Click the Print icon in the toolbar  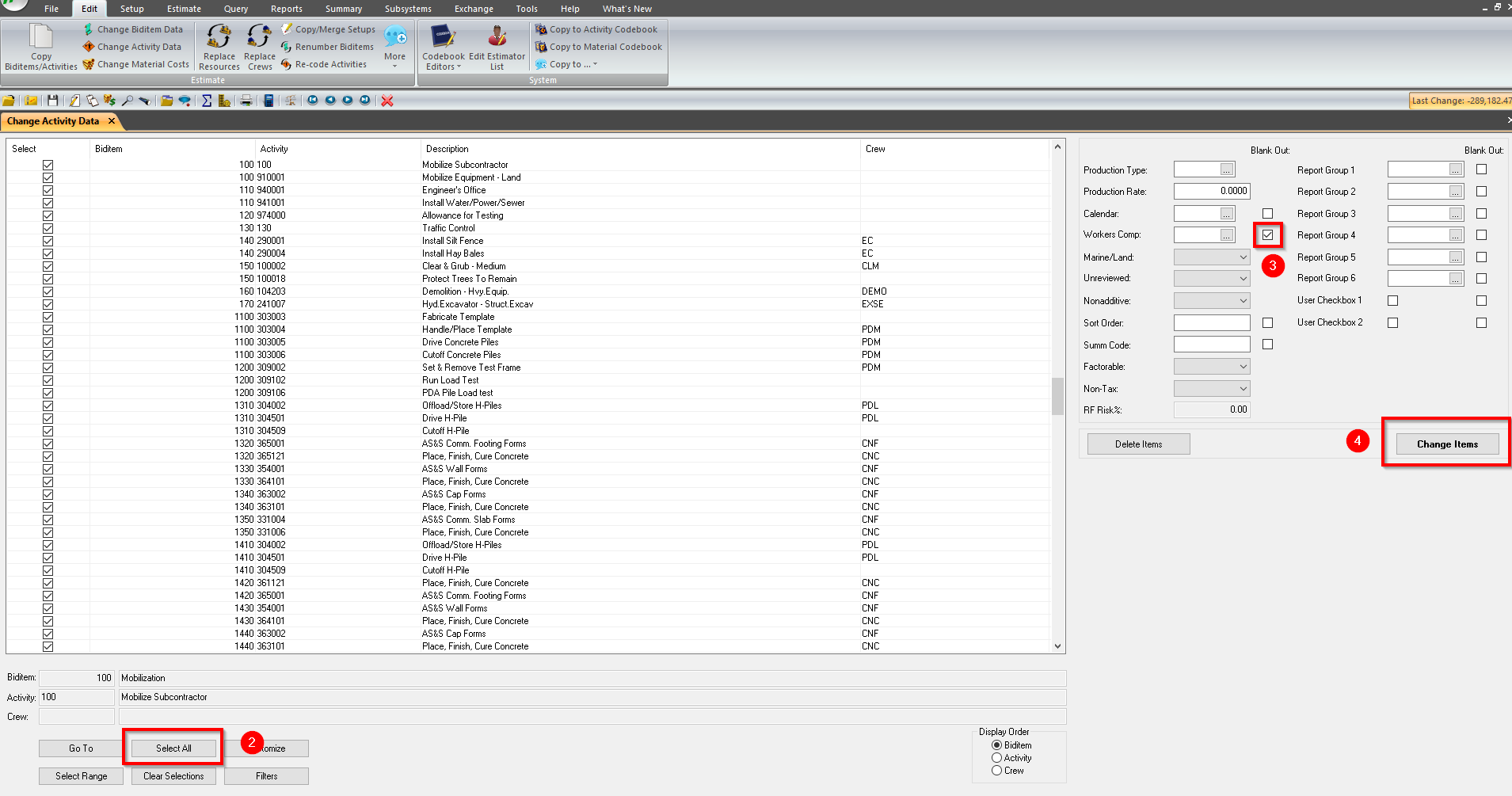[x=246, y=101]
